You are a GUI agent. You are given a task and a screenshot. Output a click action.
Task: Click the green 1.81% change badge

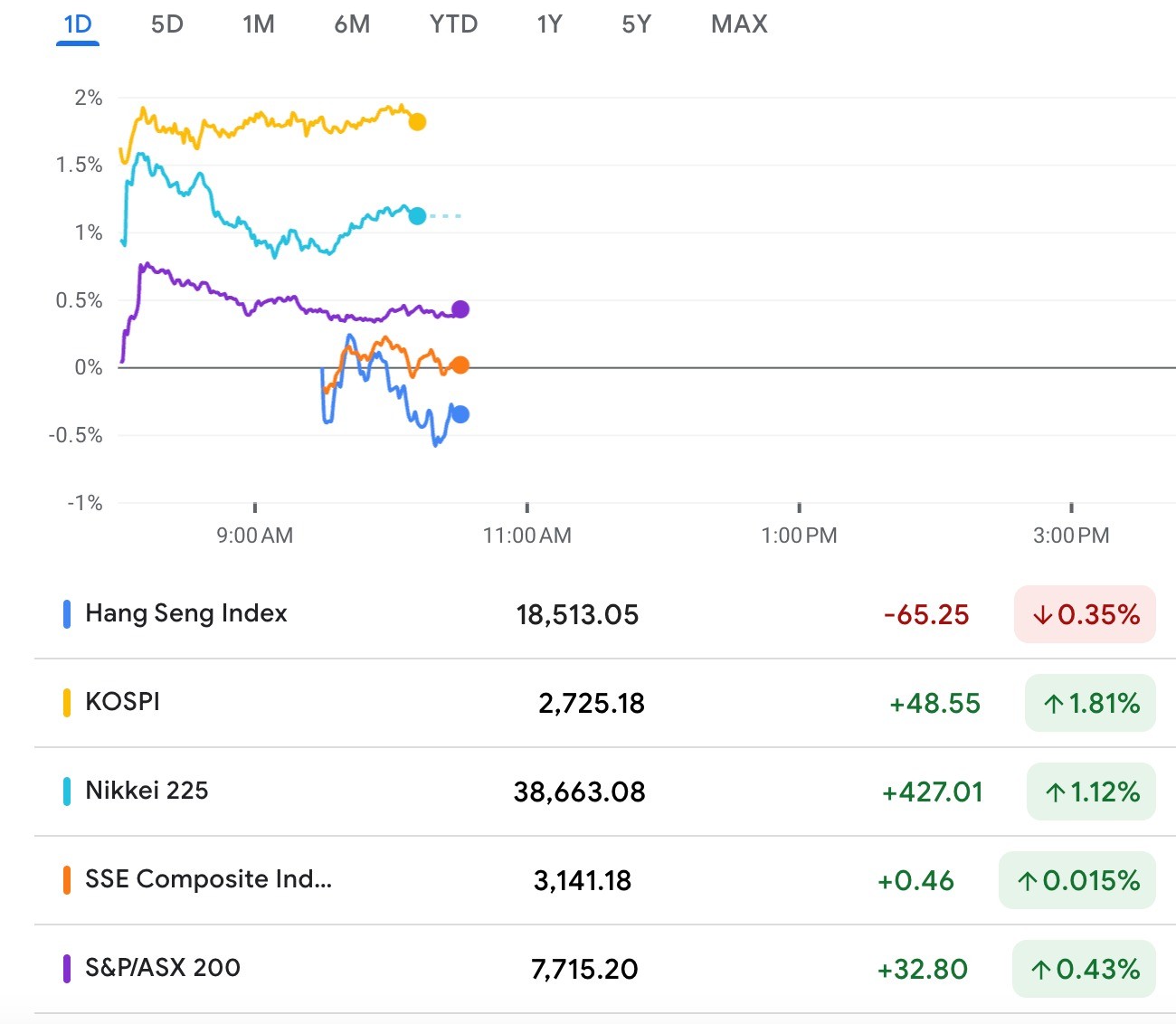[1090, 704]
